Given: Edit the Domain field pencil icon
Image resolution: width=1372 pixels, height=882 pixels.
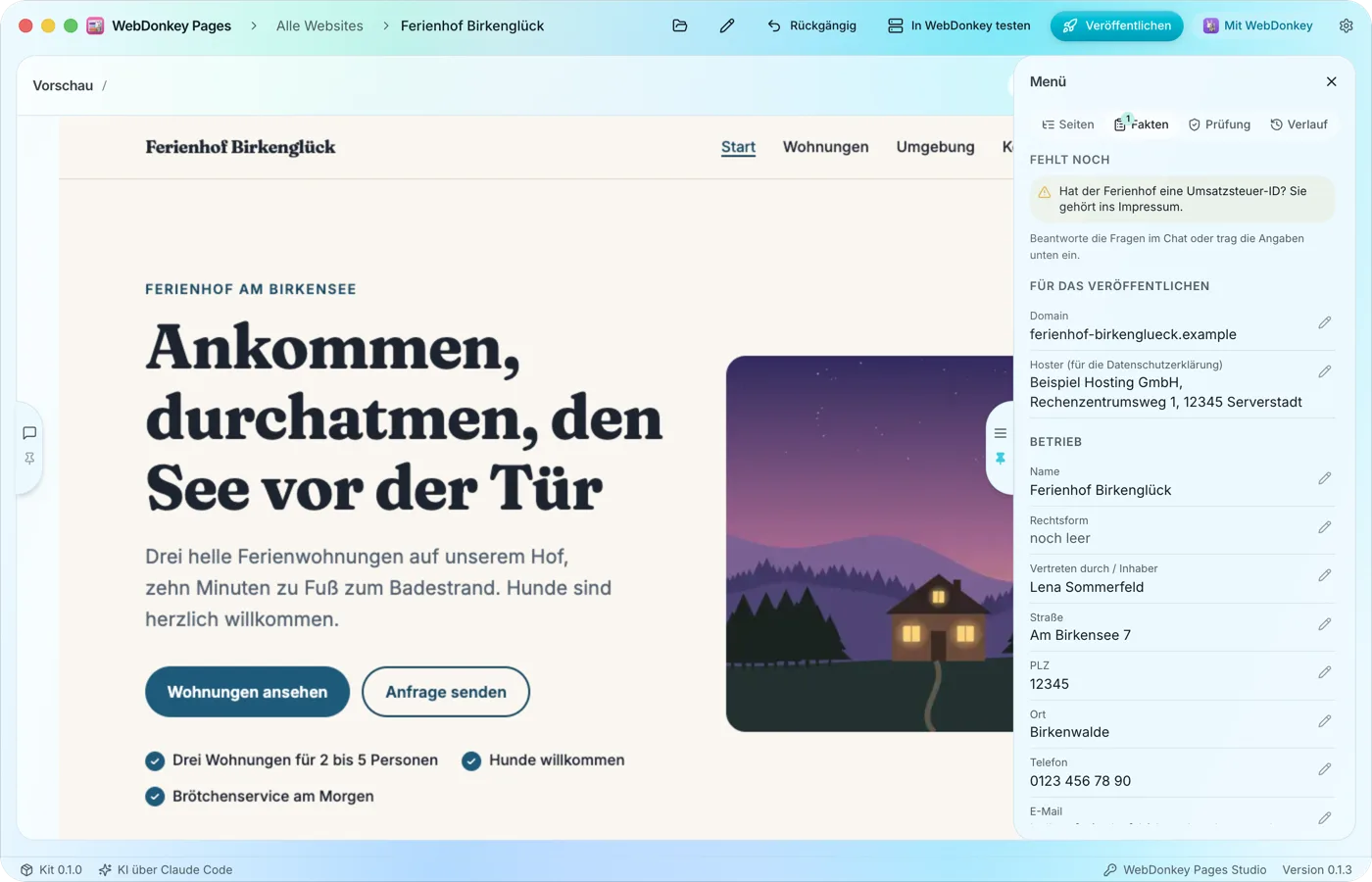Looking at the screenshot, I should coord(1325,322).
